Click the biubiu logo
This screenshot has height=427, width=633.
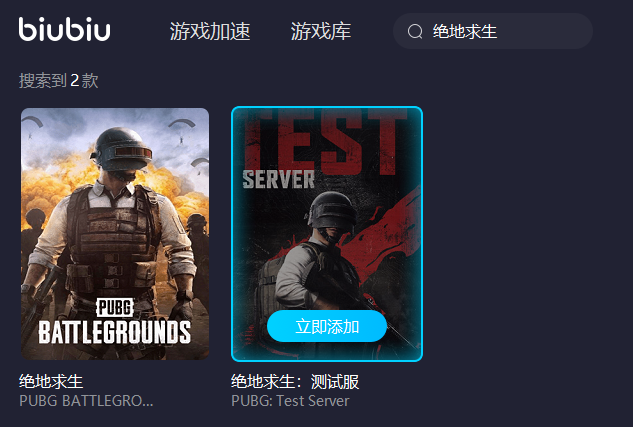64,29
